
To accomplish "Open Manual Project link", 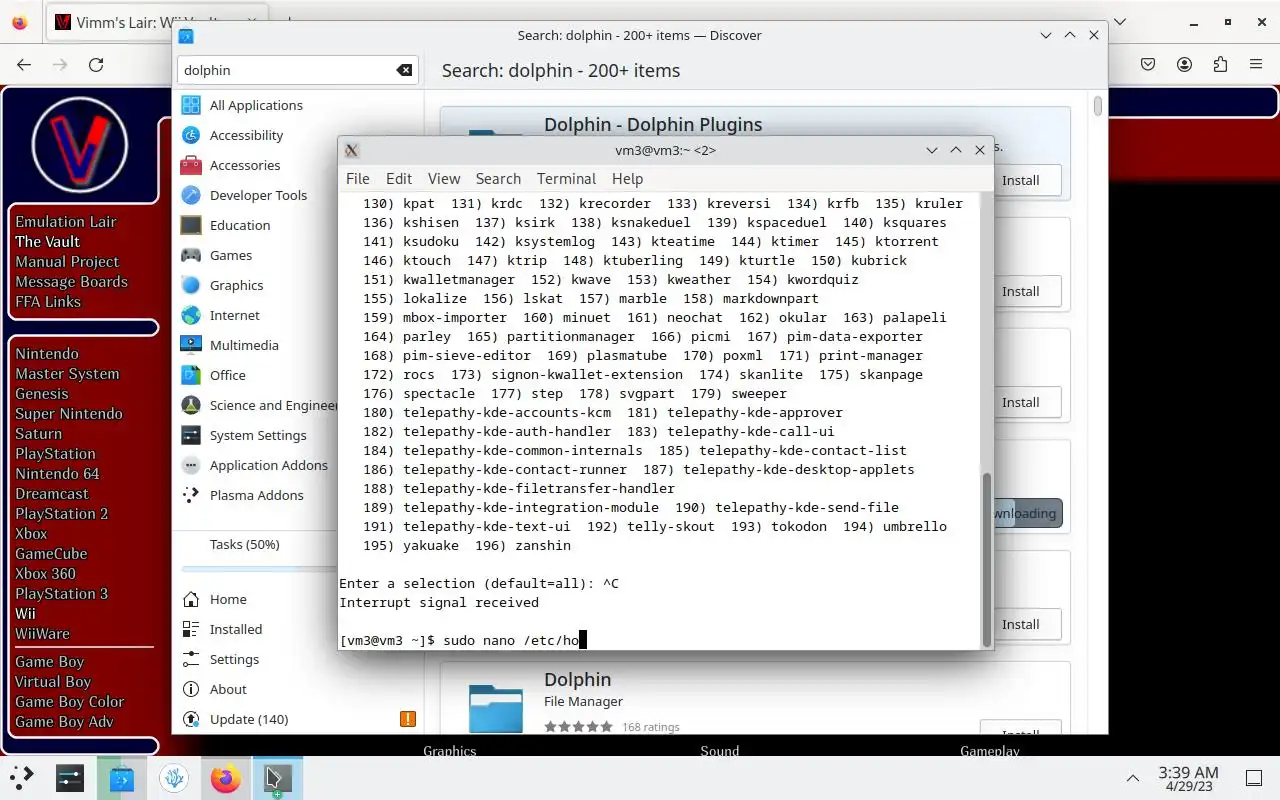I will point(67,261).
